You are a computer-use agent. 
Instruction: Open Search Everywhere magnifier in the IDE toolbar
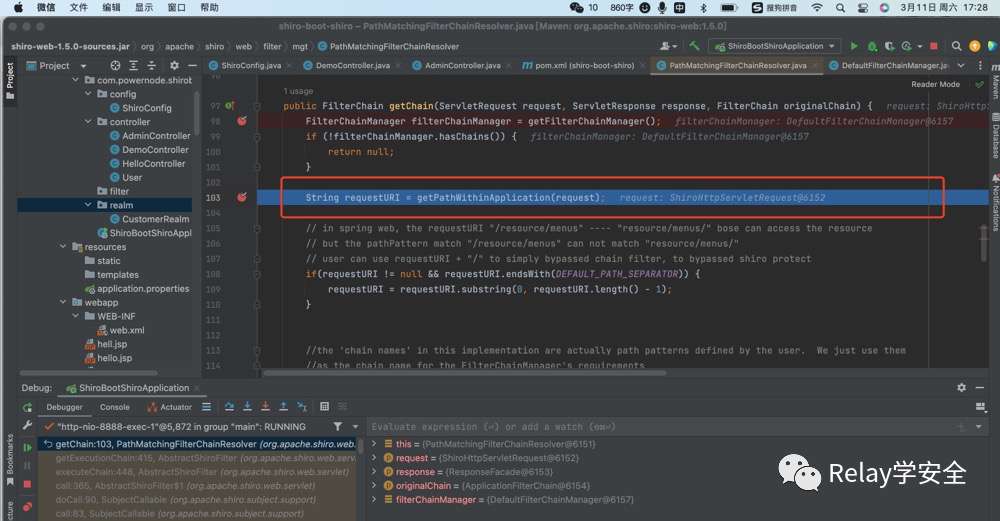coord(956,46)
